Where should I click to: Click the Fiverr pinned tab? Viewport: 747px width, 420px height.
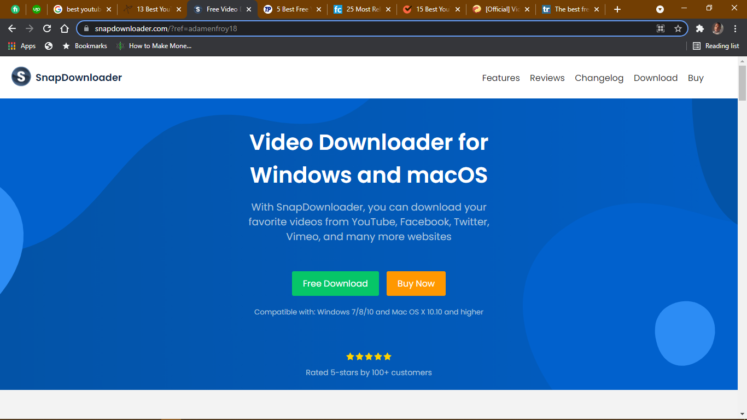click(x=15, y=9)
